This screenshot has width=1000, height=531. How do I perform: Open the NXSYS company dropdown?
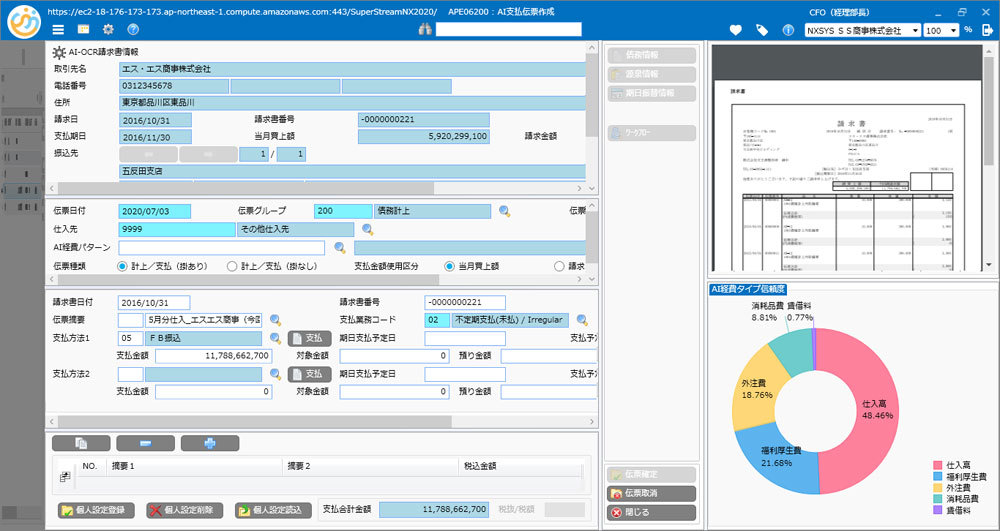[x=861, y=30]
